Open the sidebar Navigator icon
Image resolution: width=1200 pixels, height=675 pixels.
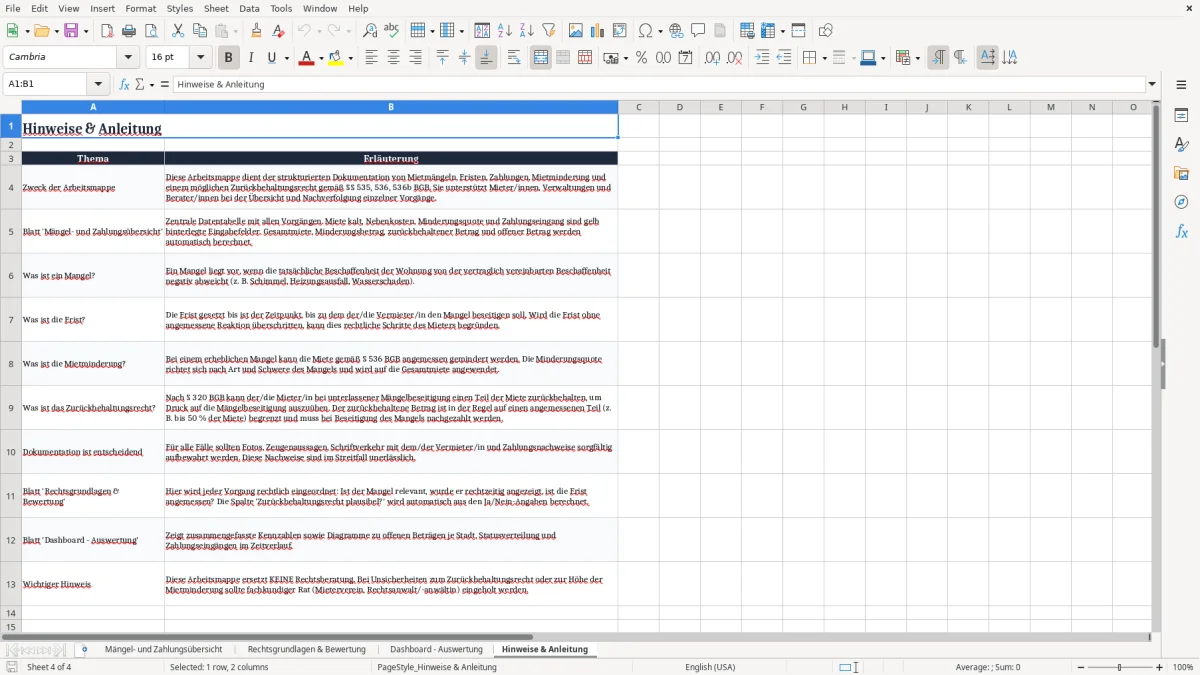(1181, 202)
